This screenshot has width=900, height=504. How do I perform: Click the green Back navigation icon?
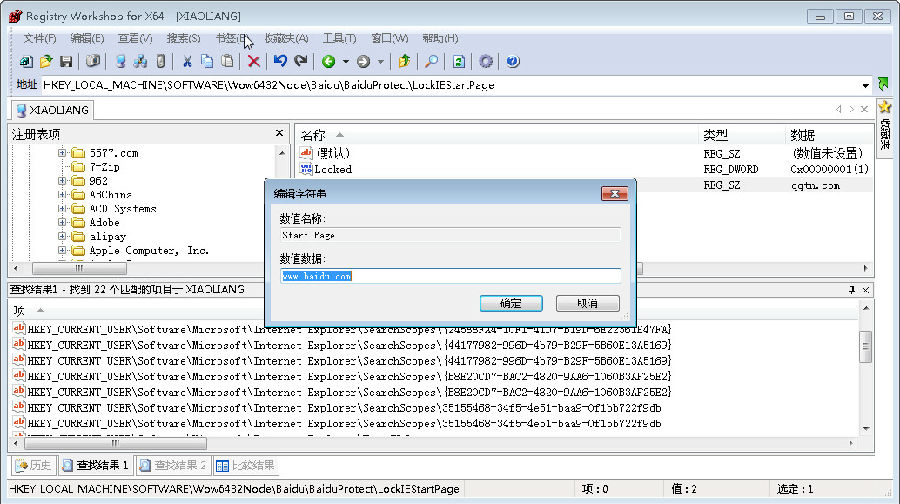(328, 61)
